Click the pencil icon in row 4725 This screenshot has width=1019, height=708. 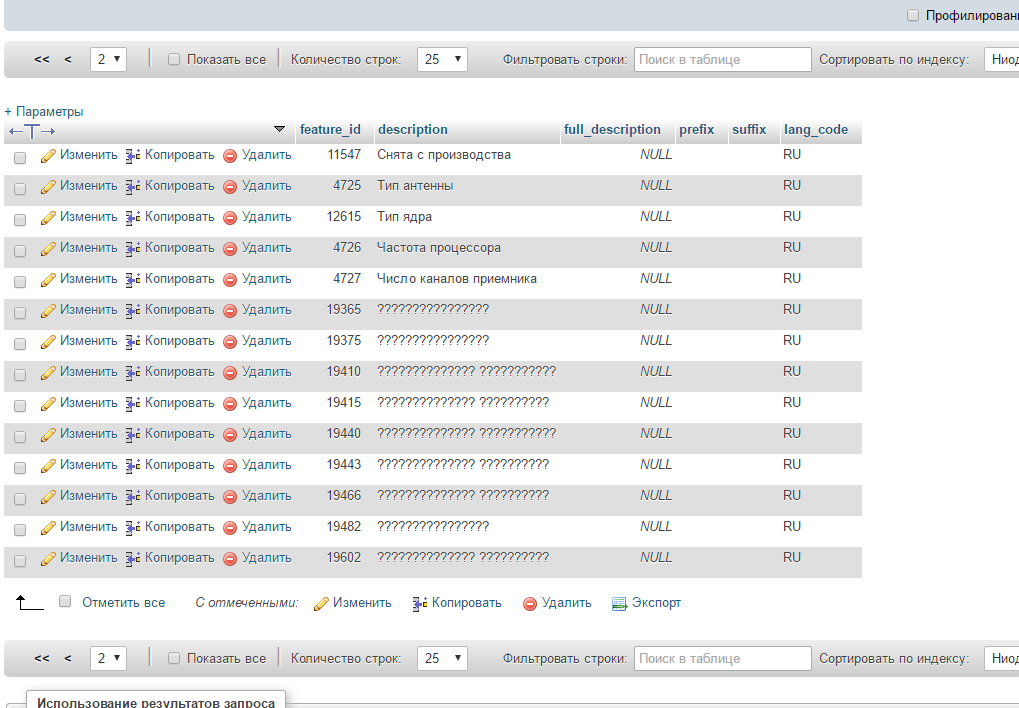tap(48, 187)
